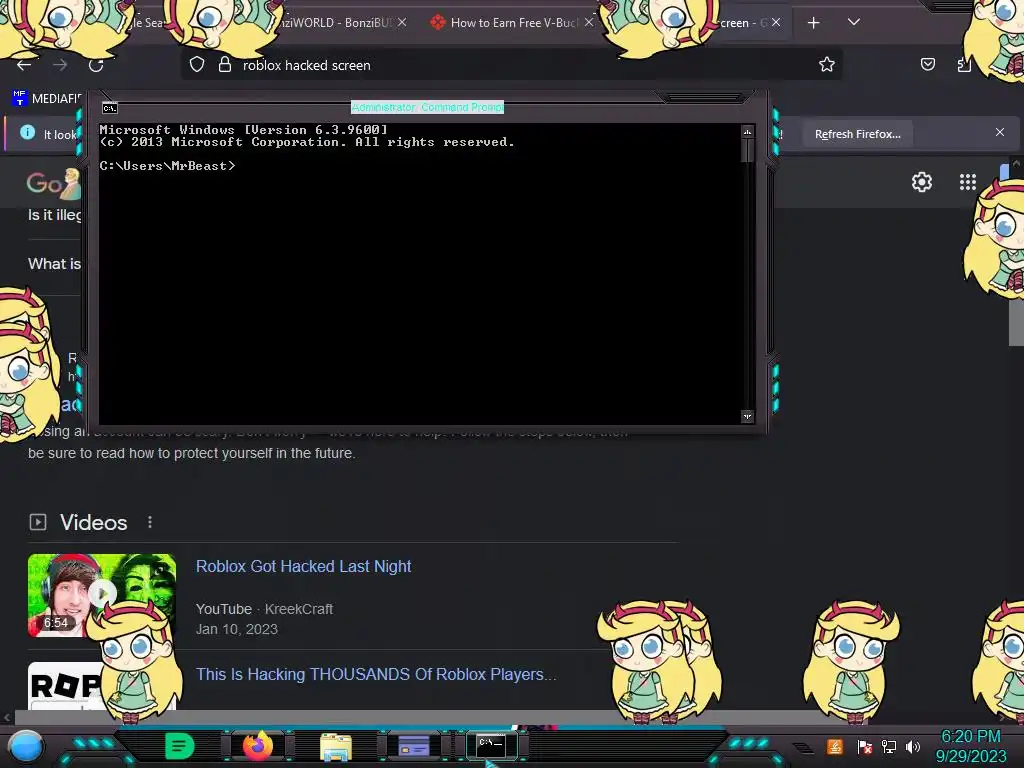The width and height of the screenshot is (1024, 768).
Task: Open the Roblox Got Hacked Last Night video link
Action: pyautogui.click(x=304, y=566)
